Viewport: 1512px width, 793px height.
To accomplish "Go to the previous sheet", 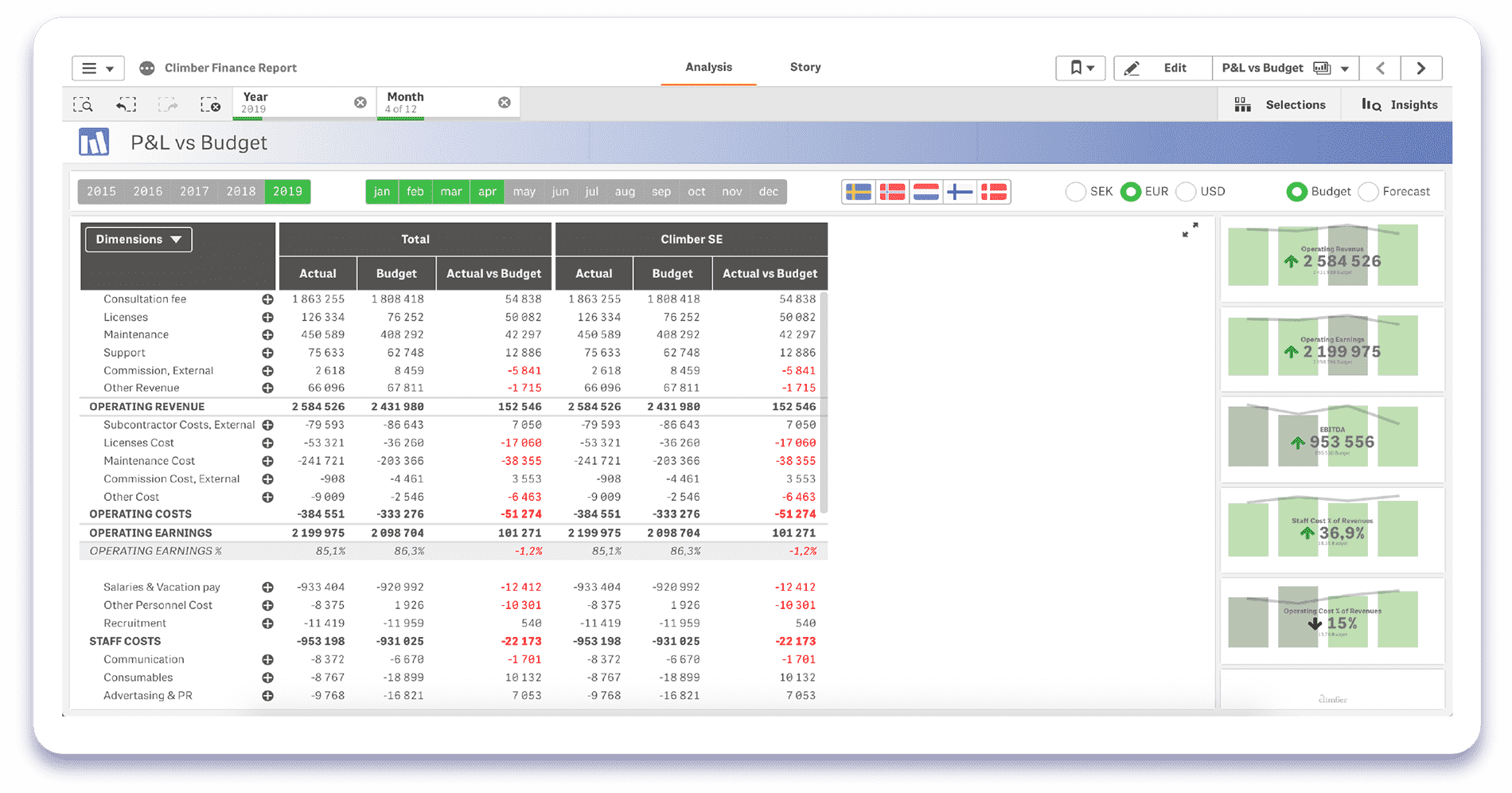I will 1380,68.
